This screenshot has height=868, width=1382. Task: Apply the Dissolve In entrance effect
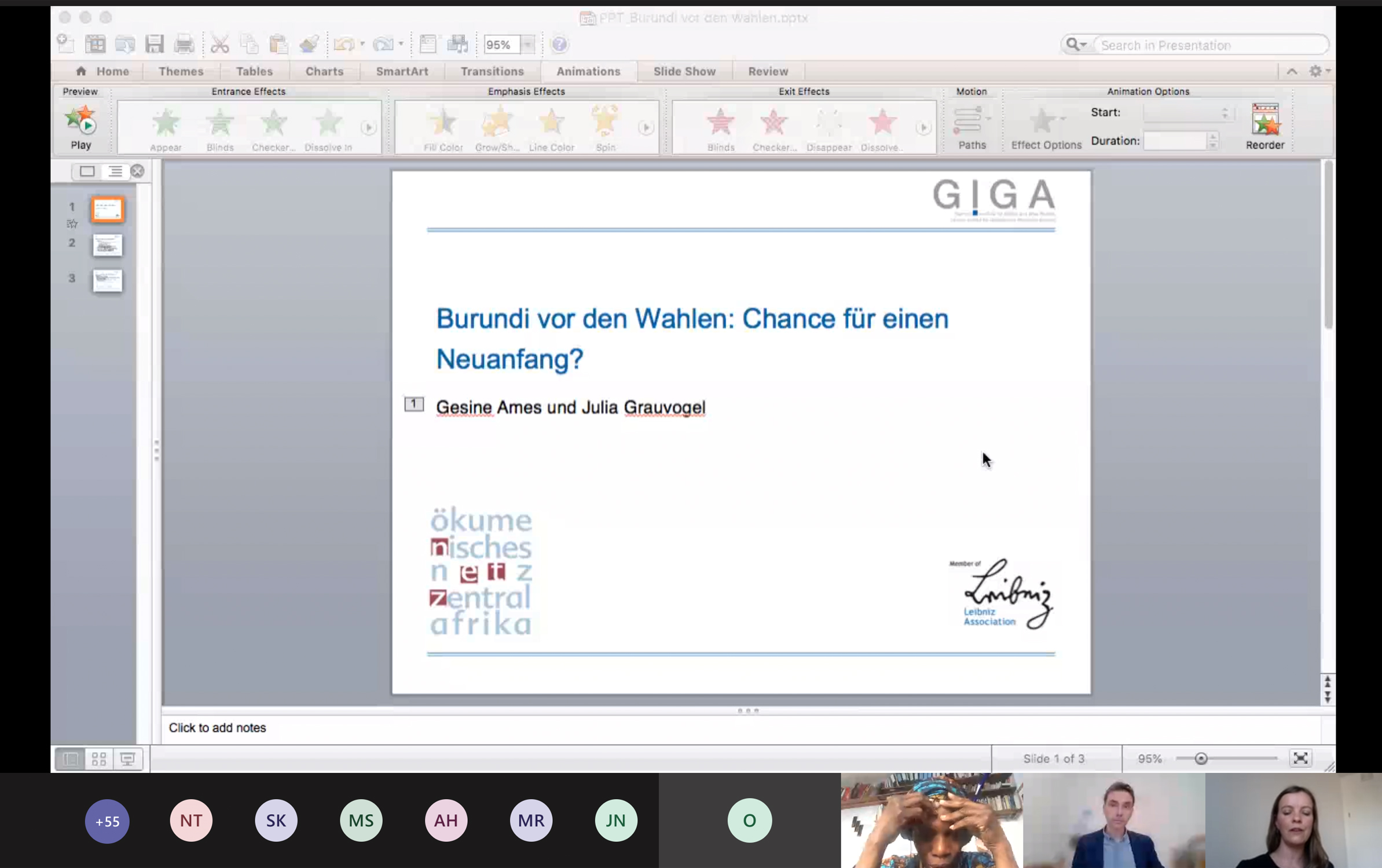pyautogui.click(x=327, y=124)
